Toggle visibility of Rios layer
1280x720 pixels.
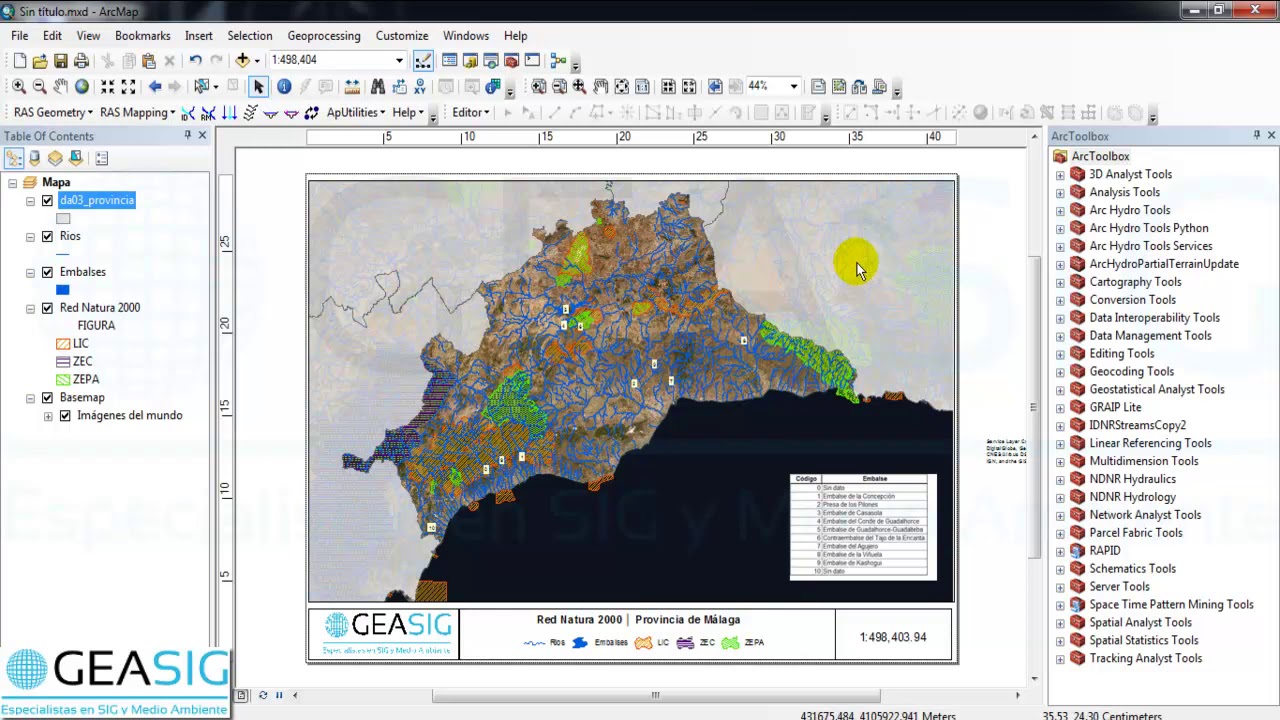pyautogui.click(x=47, y=237)
